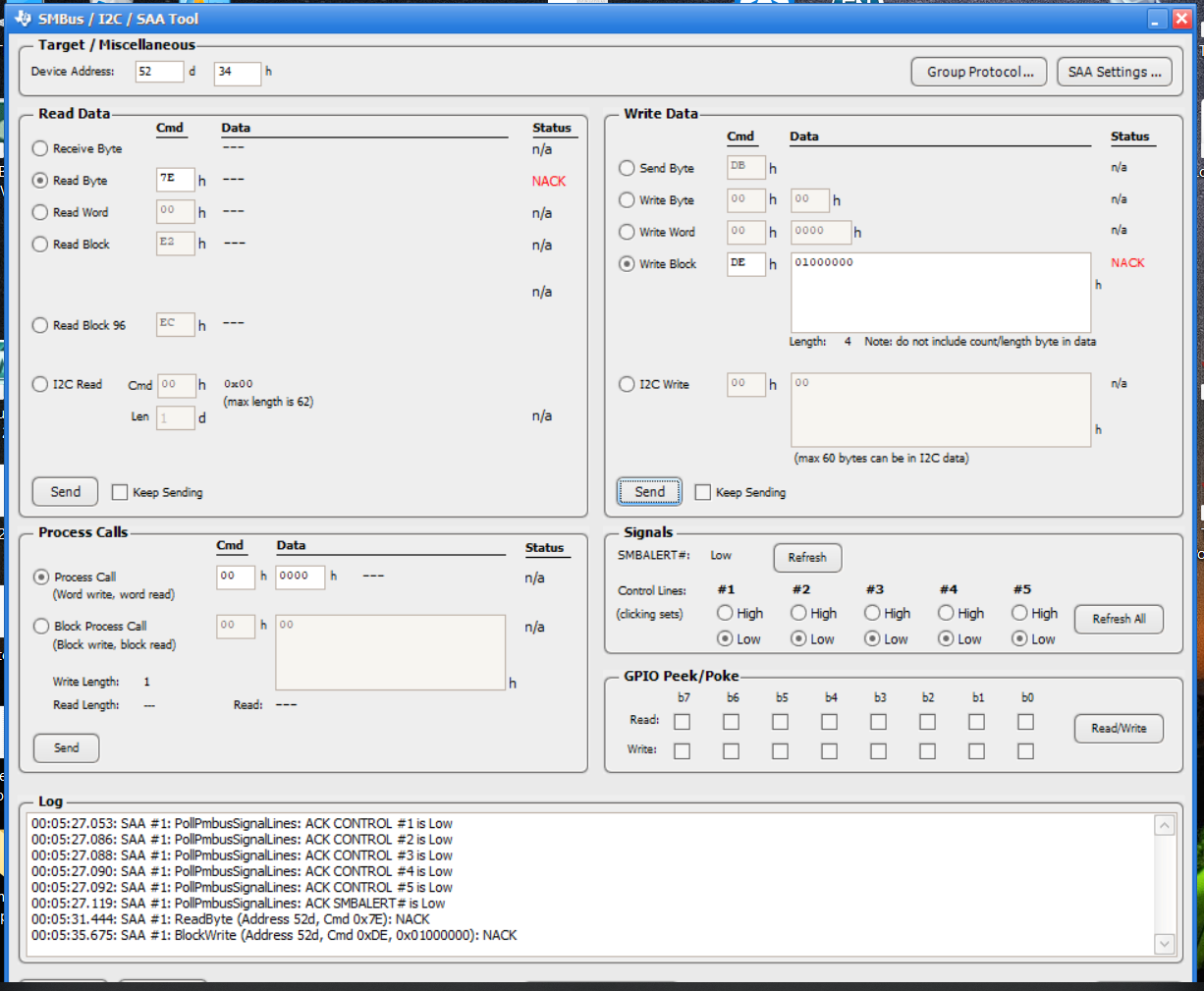The image size is (1204, 991).
Task: Click the BlockWrite NACK log entry
Action: point(274,935)
